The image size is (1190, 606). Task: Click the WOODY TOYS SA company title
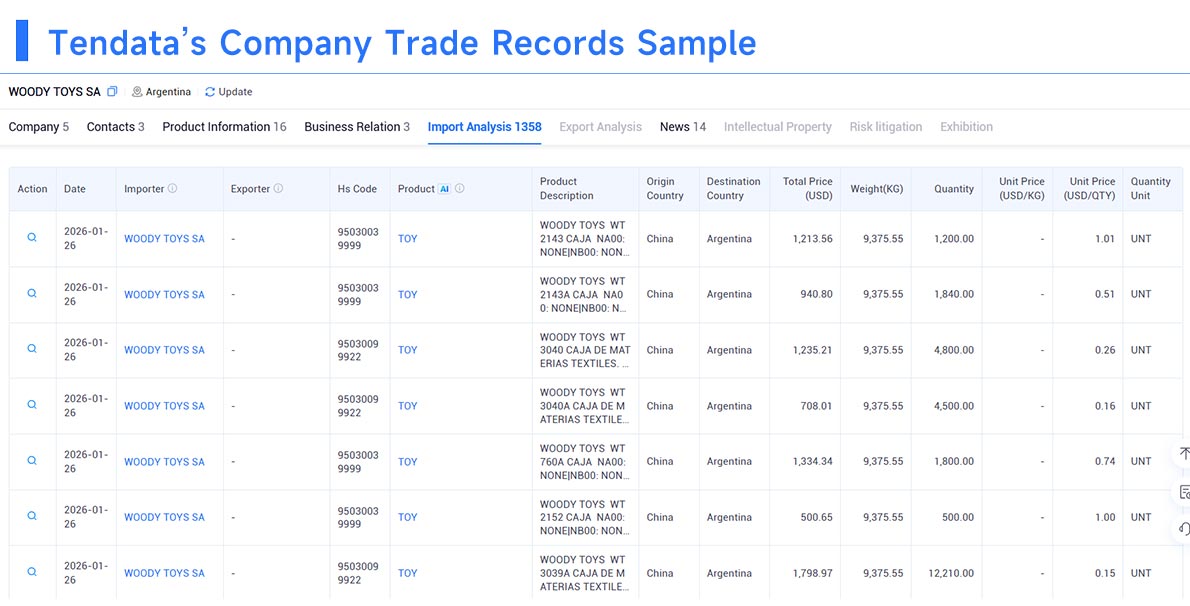(x=55, y=92)
